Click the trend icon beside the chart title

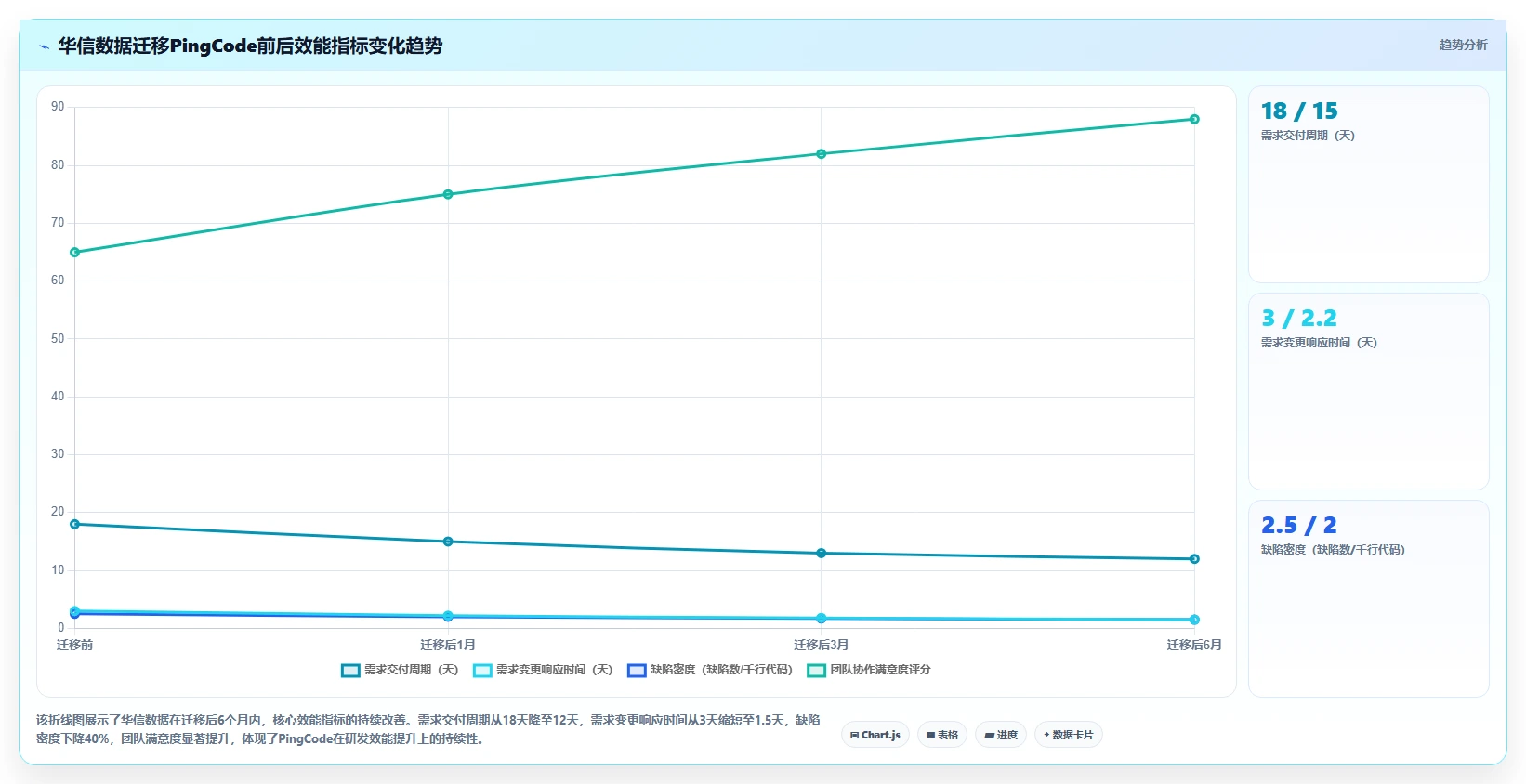coord(44,46)
